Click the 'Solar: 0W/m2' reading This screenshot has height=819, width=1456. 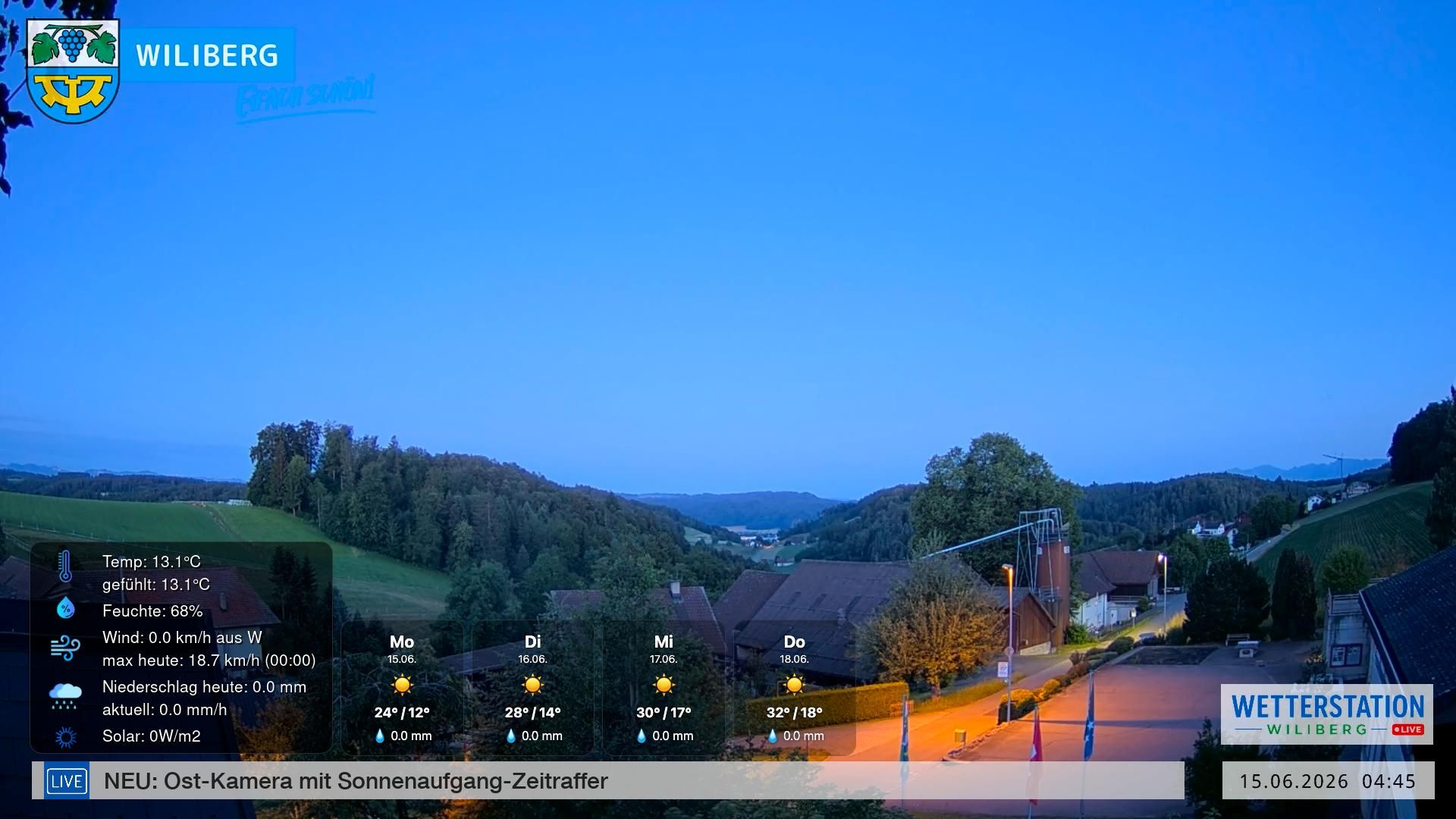pyautogui.click(x=152, y=736)
